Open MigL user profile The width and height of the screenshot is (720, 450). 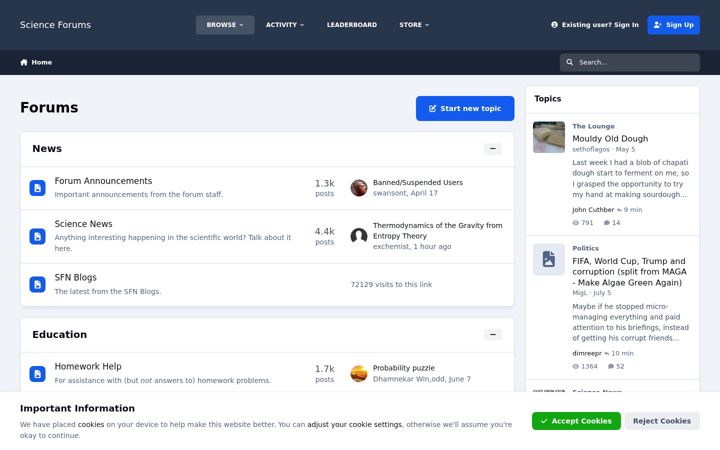[x=579, y=293]
